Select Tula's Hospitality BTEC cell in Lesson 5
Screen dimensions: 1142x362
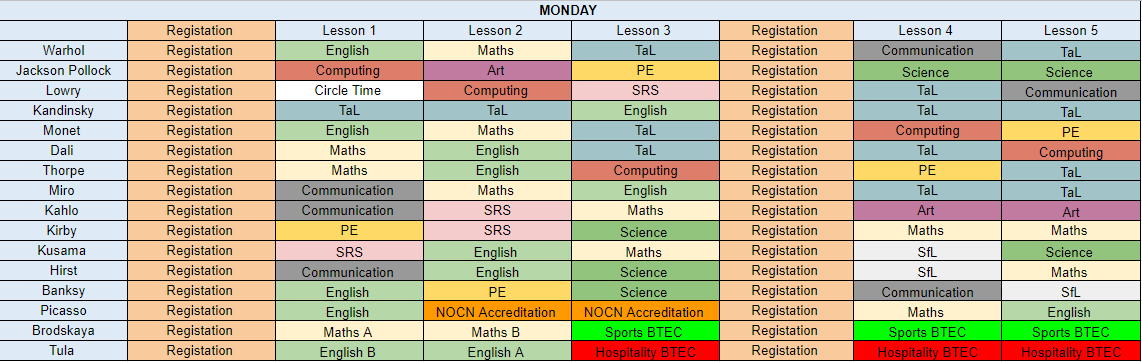pos(1071,352)
